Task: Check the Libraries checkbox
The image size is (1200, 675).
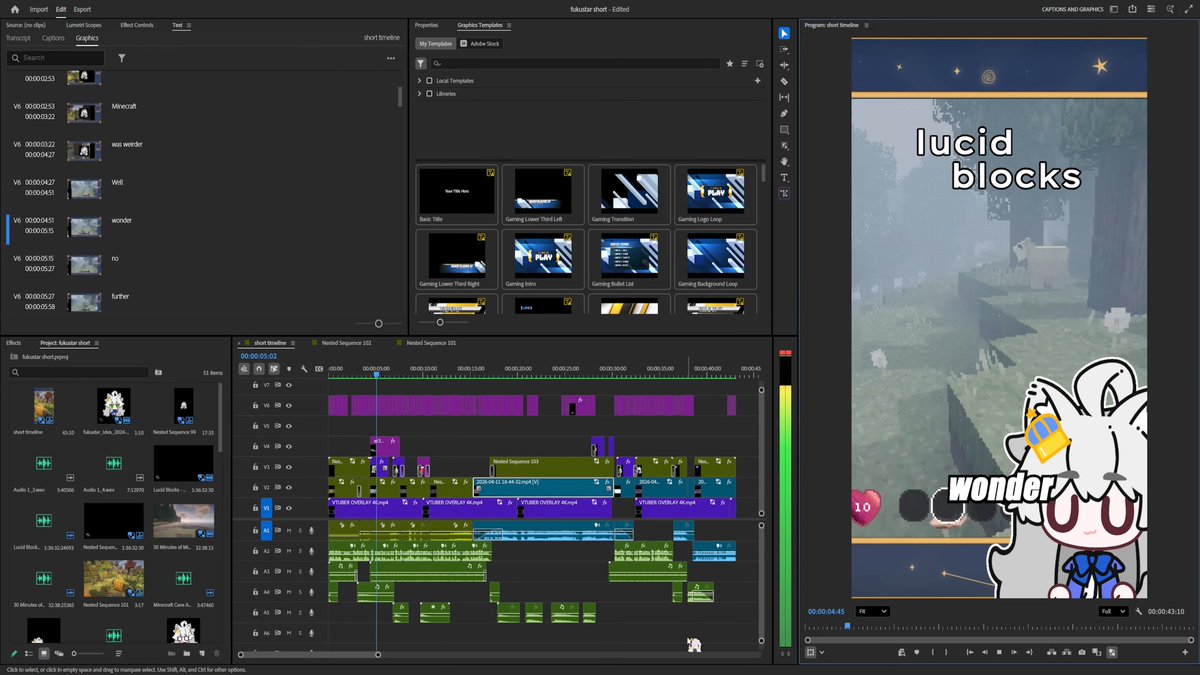Action: [x=430, y=93]
